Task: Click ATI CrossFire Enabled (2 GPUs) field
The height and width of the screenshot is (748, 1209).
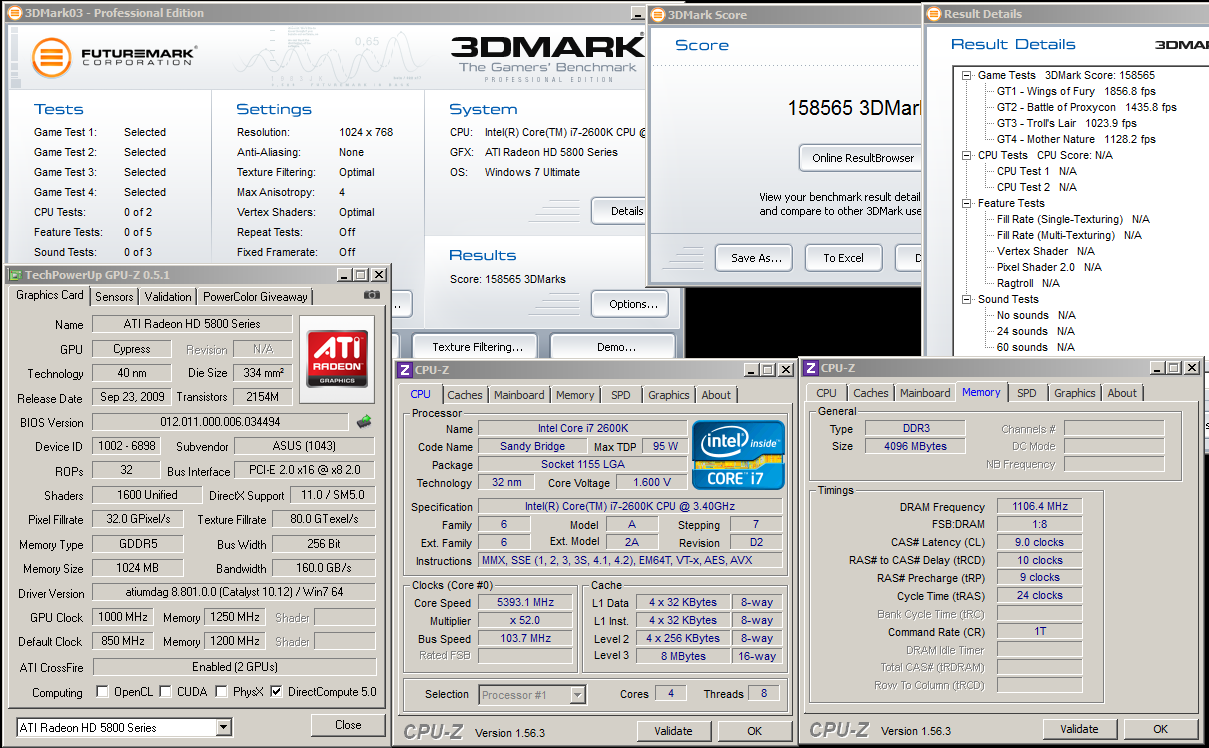Action: click(234, 666)
